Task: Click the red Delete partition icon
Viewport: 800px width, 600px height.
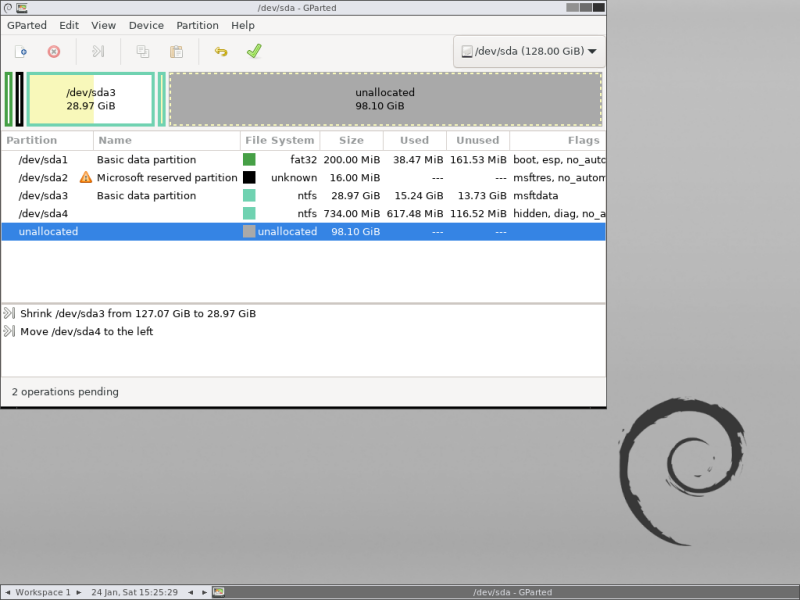Action: click(54, 52)
